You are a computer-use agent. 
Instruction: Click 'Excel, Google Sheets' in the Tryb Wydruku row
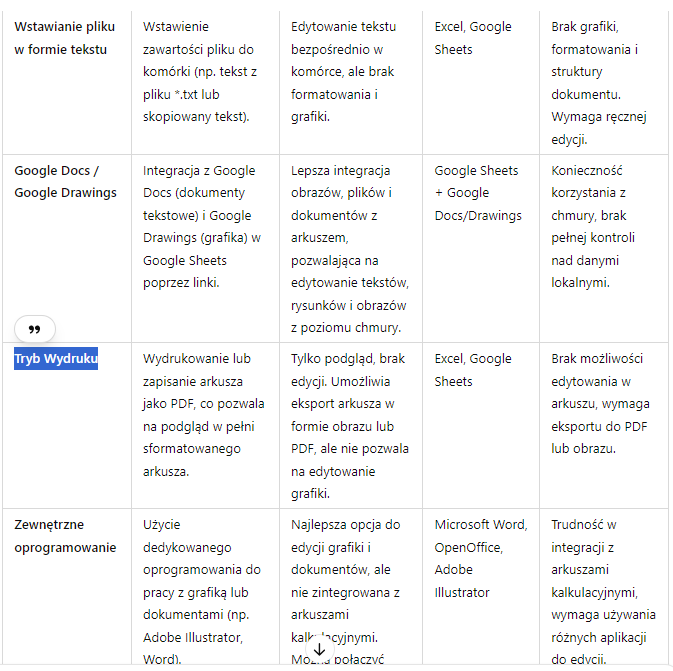(473, 370)
